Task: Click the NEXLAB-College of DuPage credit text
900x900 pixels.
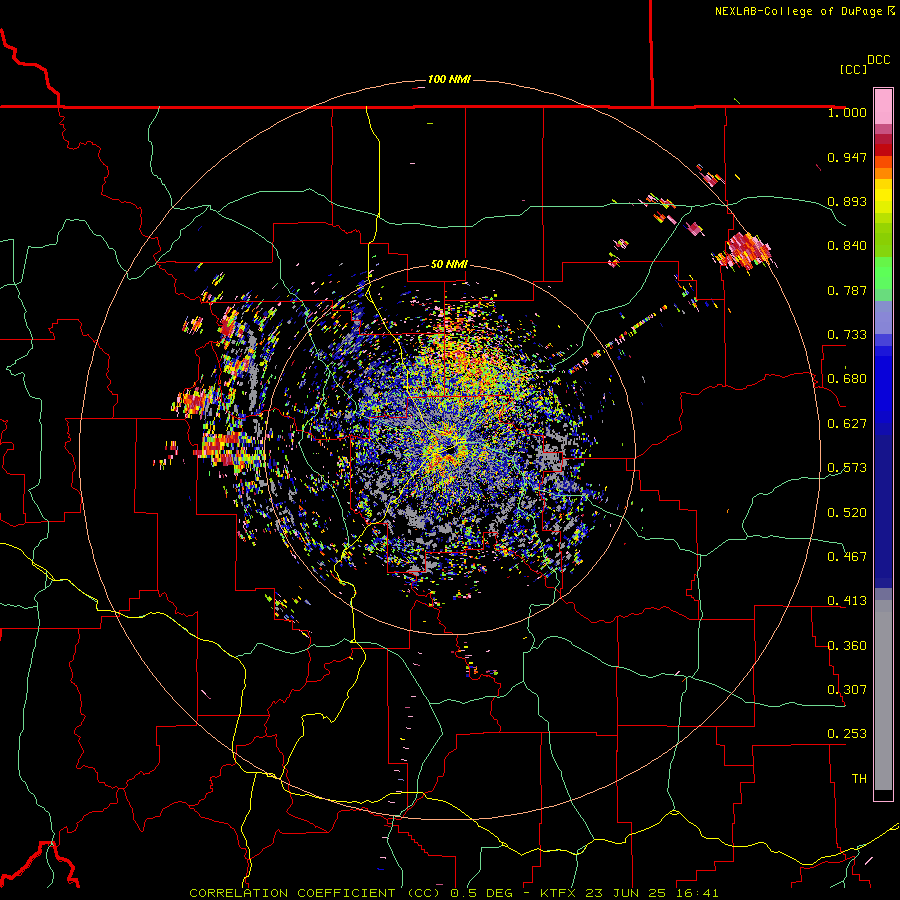Action: click(804, 11)
